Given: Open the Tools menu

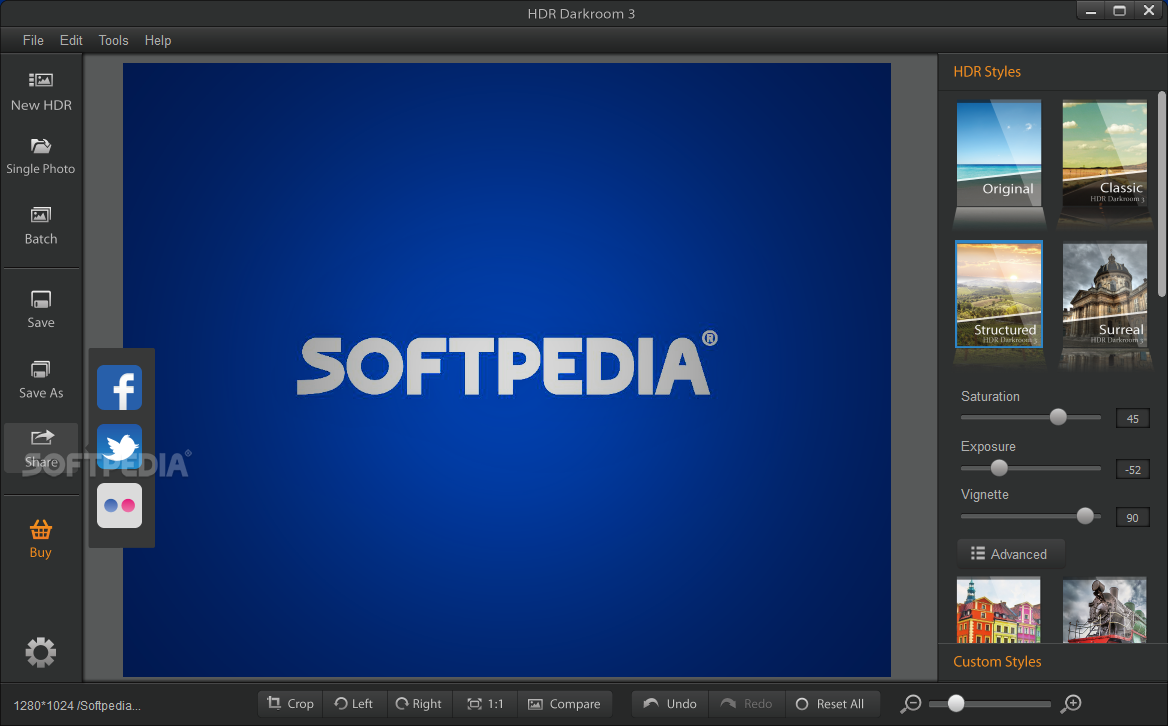Looking at the screenshot, I should pos(113,40).
